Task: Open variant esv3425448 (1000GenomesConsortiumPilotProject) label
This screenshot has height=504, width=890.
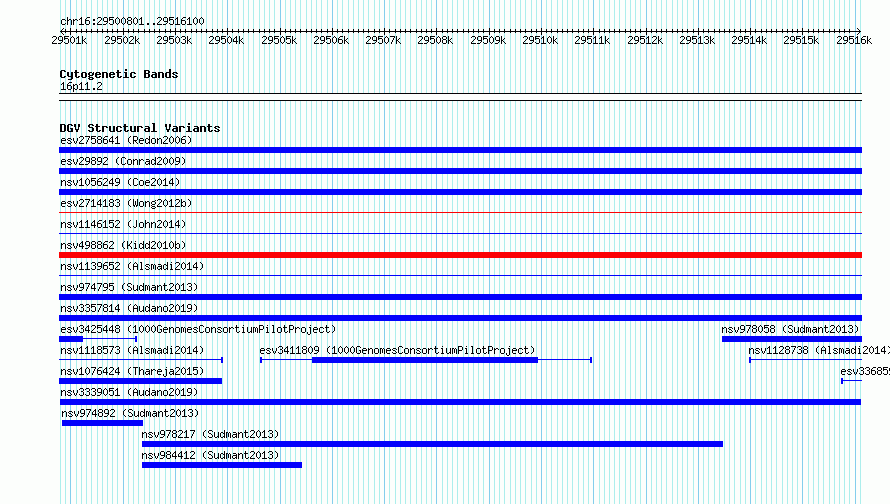Action: 198,329
